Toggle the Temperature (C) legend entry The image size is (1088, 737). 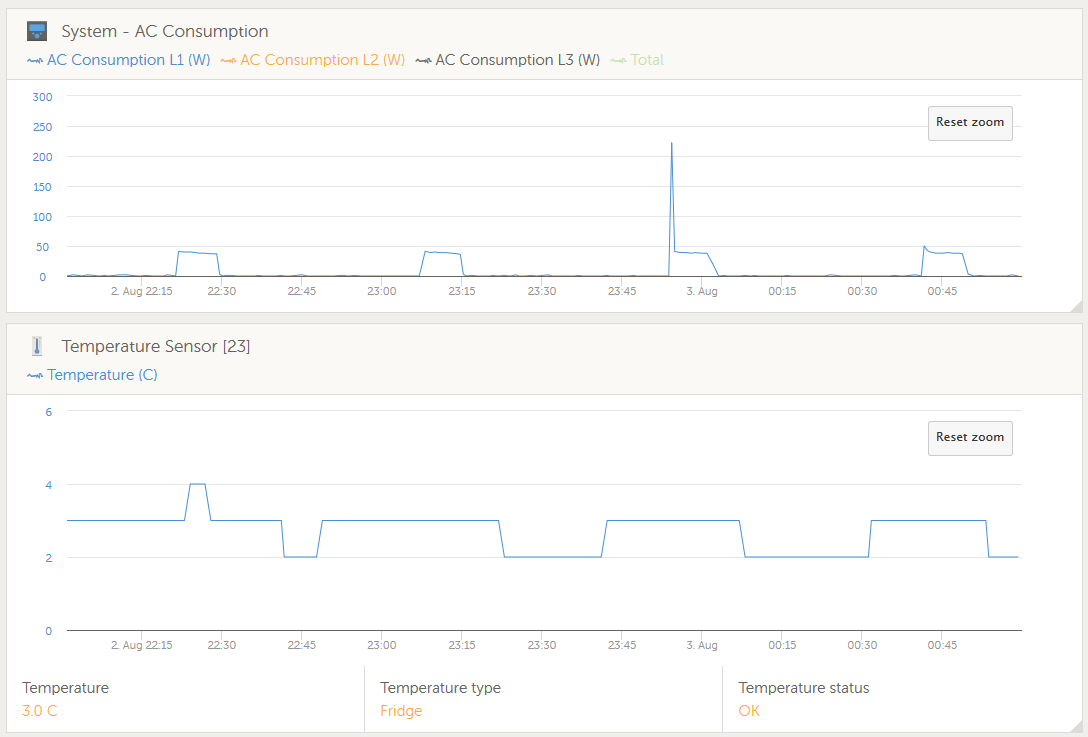(x=92, y=375)
